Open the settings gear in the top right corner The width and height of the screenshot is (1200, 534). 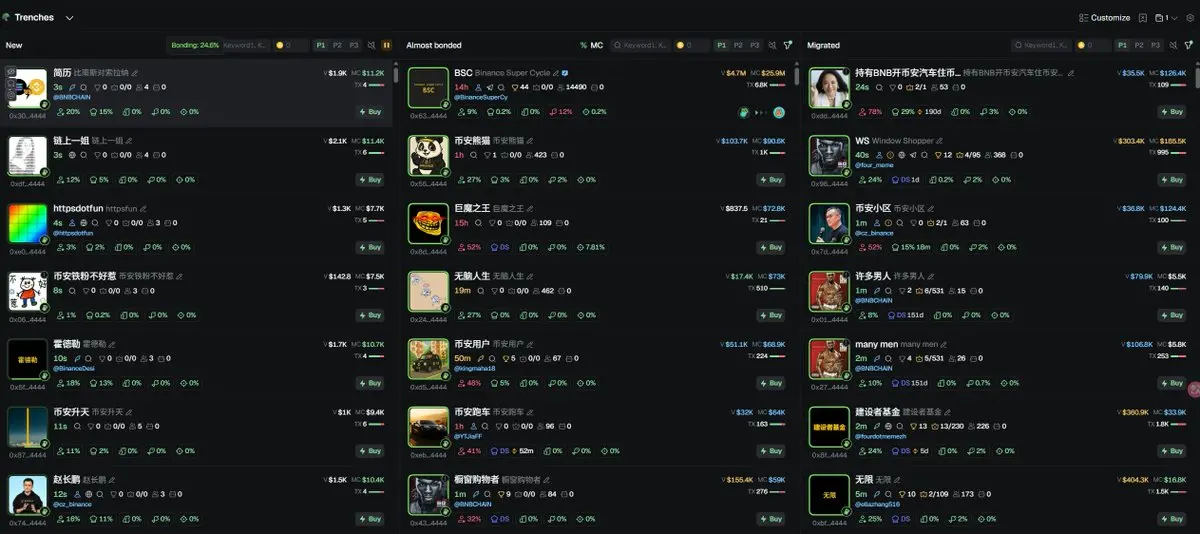[1188, 18]
